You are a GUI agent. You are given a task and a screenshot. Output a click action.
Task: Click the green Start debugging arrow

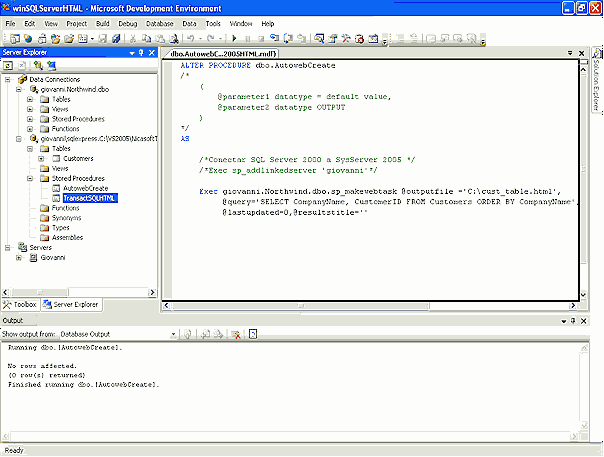point(234,38)
